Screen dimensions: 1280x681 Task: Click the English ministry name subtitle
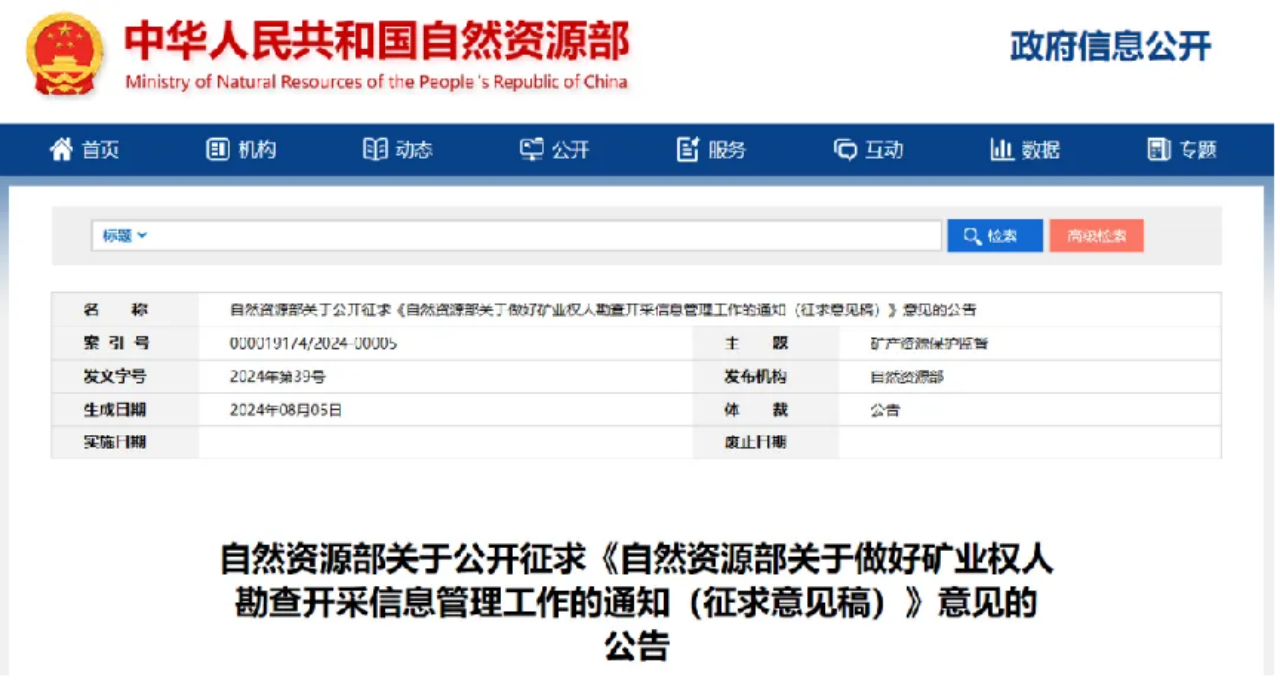point(376,82)
